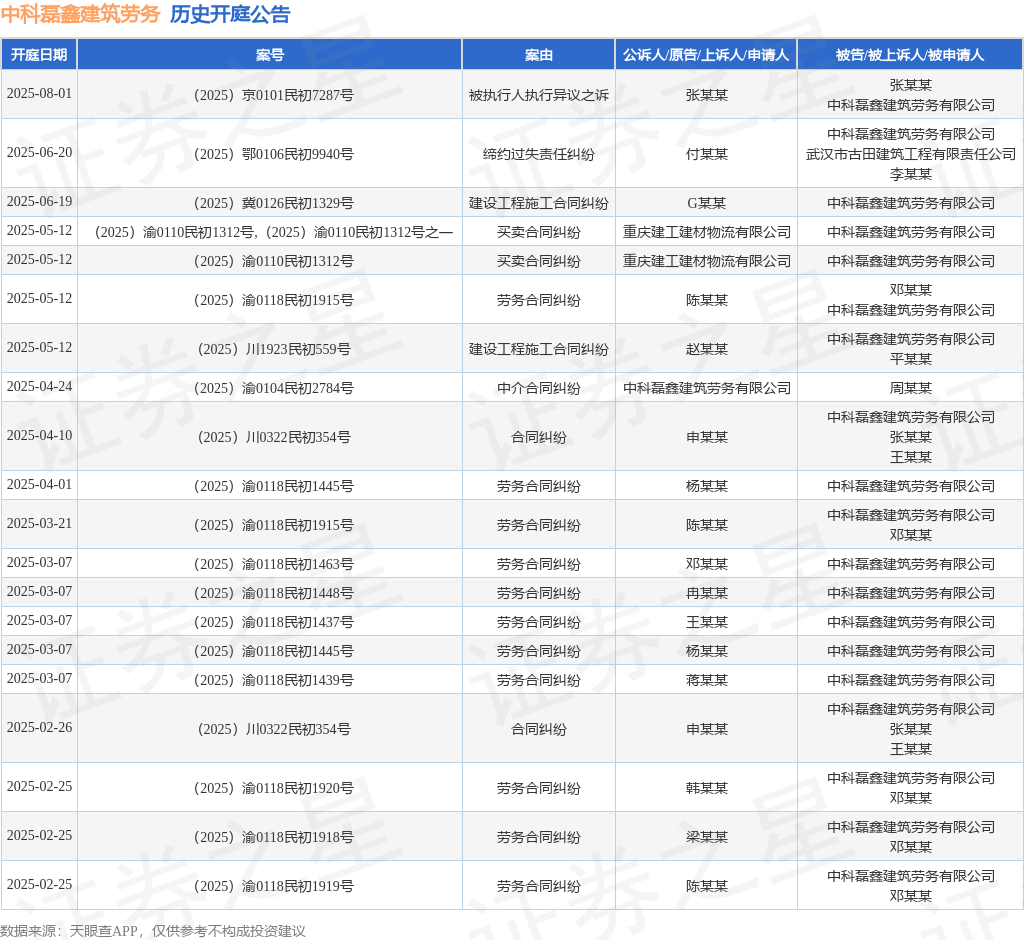Click the 案号 column header
This screenshot has width=1024, height=940.
(270, 55)
